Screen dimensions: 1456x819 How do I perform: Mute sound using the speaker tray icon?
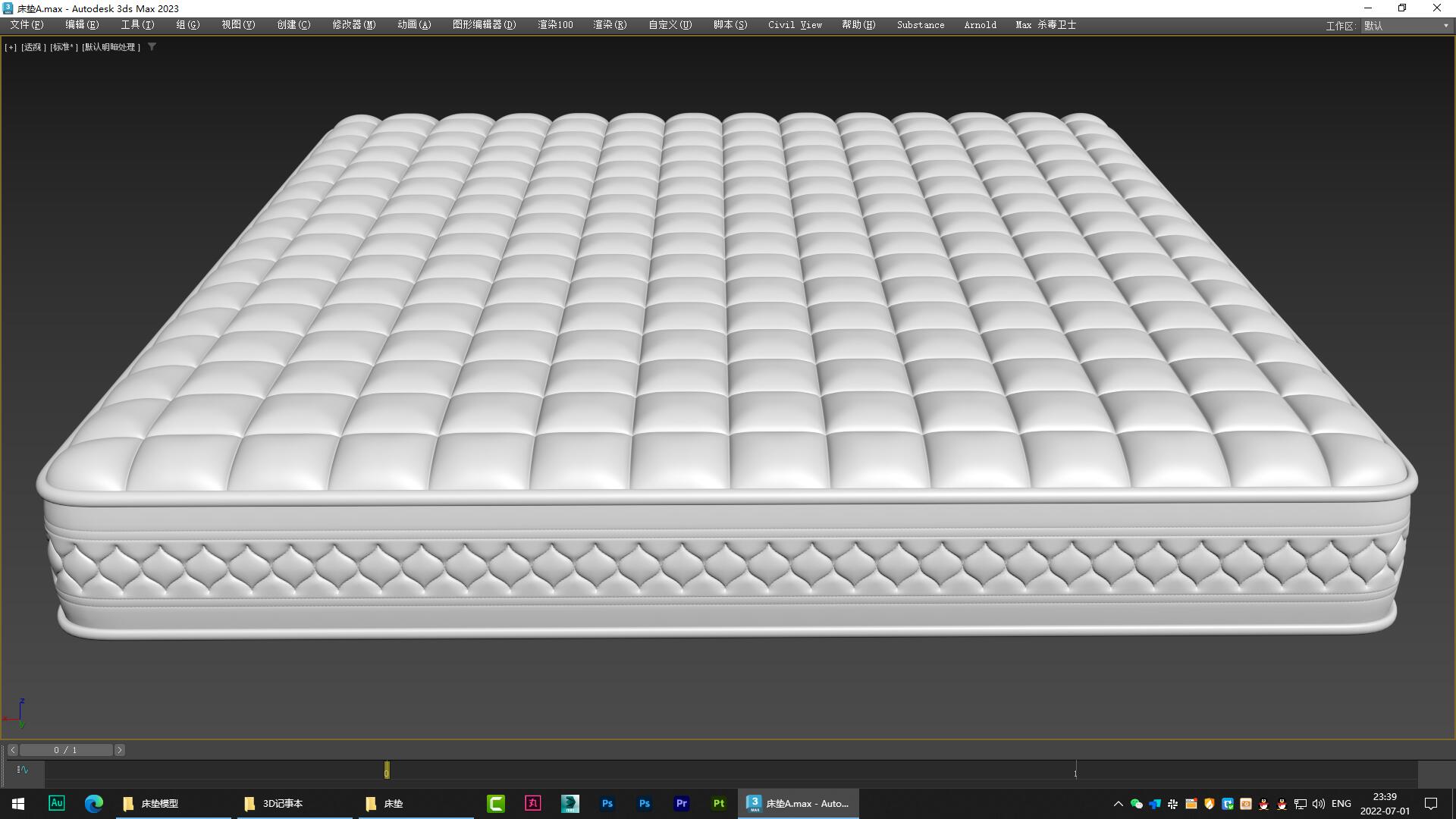(x=1318, y=803)
